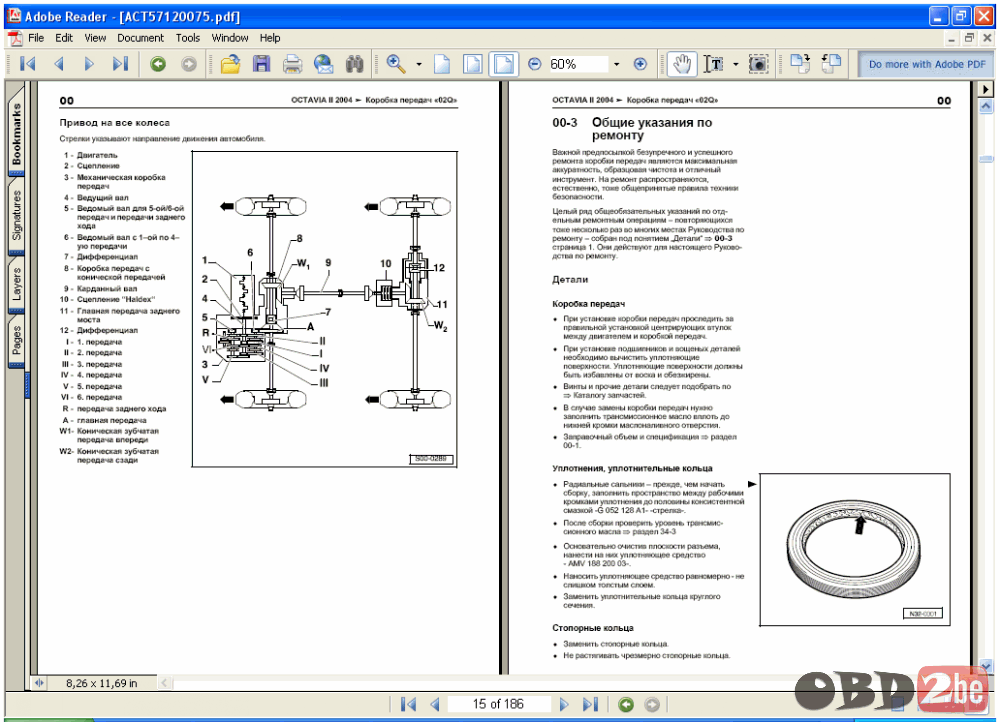Click the vertical scrollbar thumb

(x=986, y=159)
